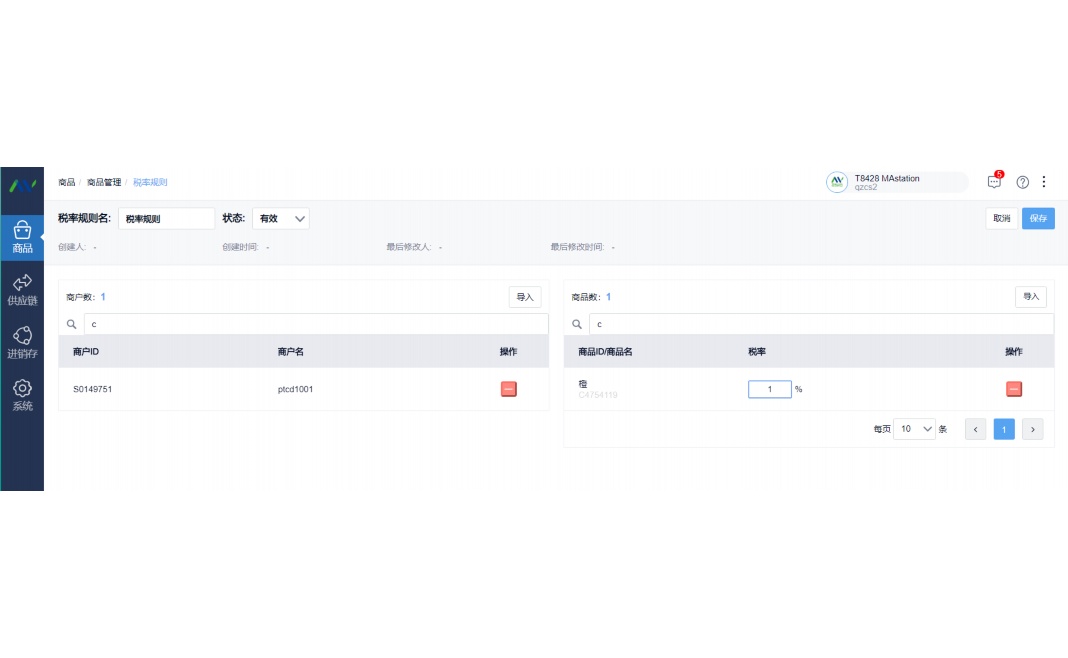Image resolution: width=1068 pixels, height=658 pixels.
Task: Open the 进销存 sidebar section
Action: pos(22,343)
